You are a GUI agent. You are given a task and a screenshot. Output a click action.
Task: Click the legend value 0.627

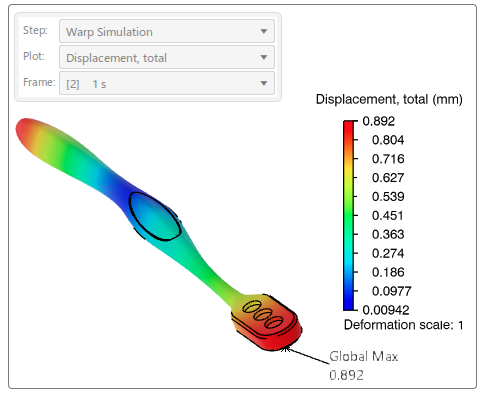coord(388,178)
